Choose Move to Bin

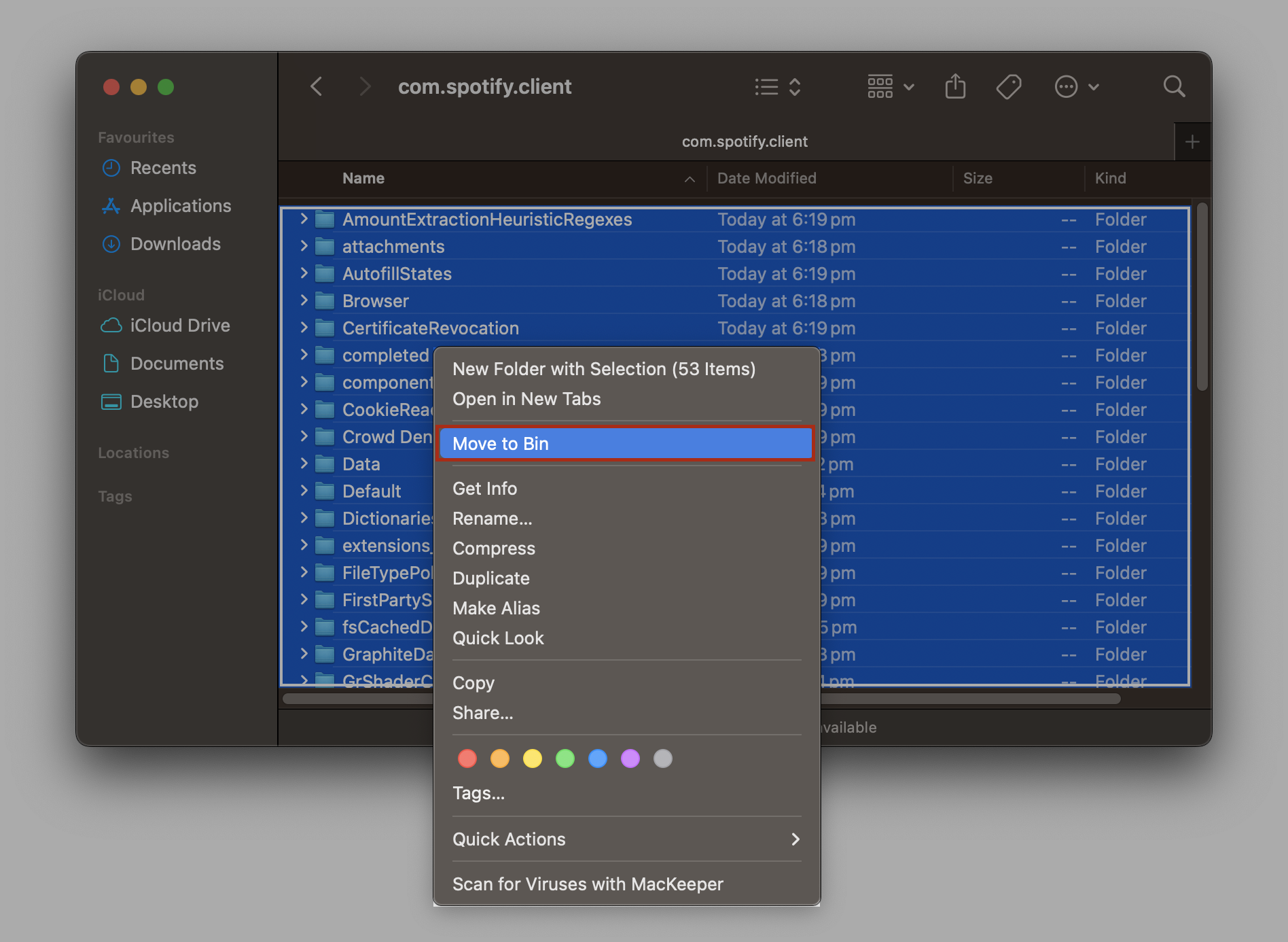click(626, 444)
